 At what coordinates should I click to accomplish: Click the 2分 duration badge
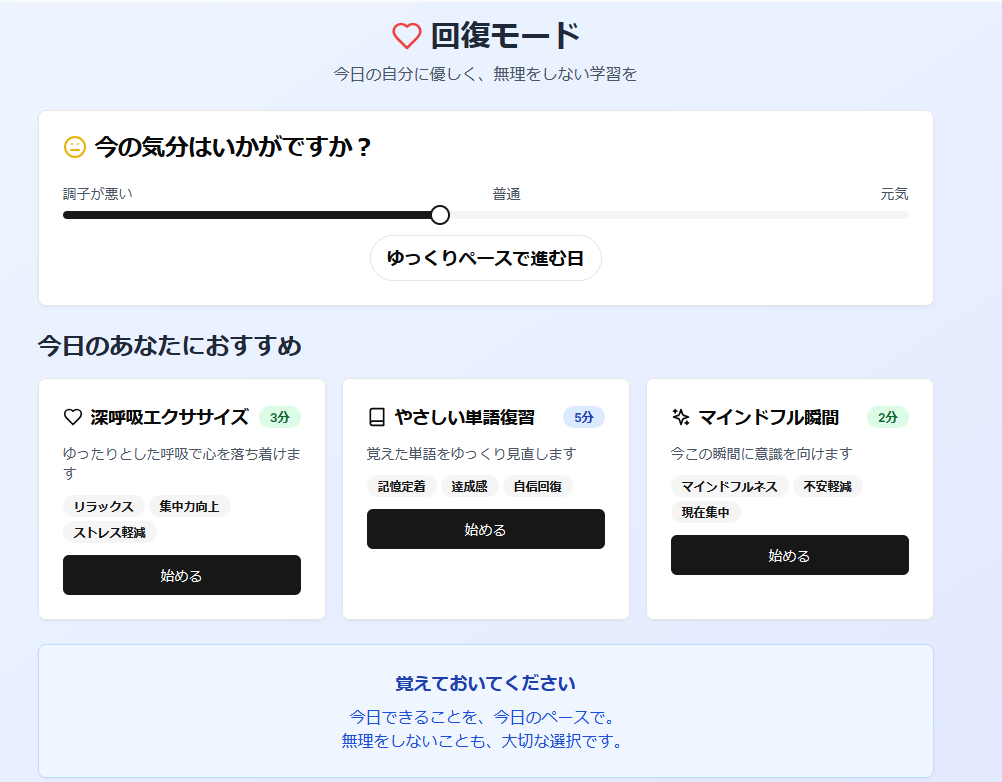pyautogui.click(x=887, y=417)
